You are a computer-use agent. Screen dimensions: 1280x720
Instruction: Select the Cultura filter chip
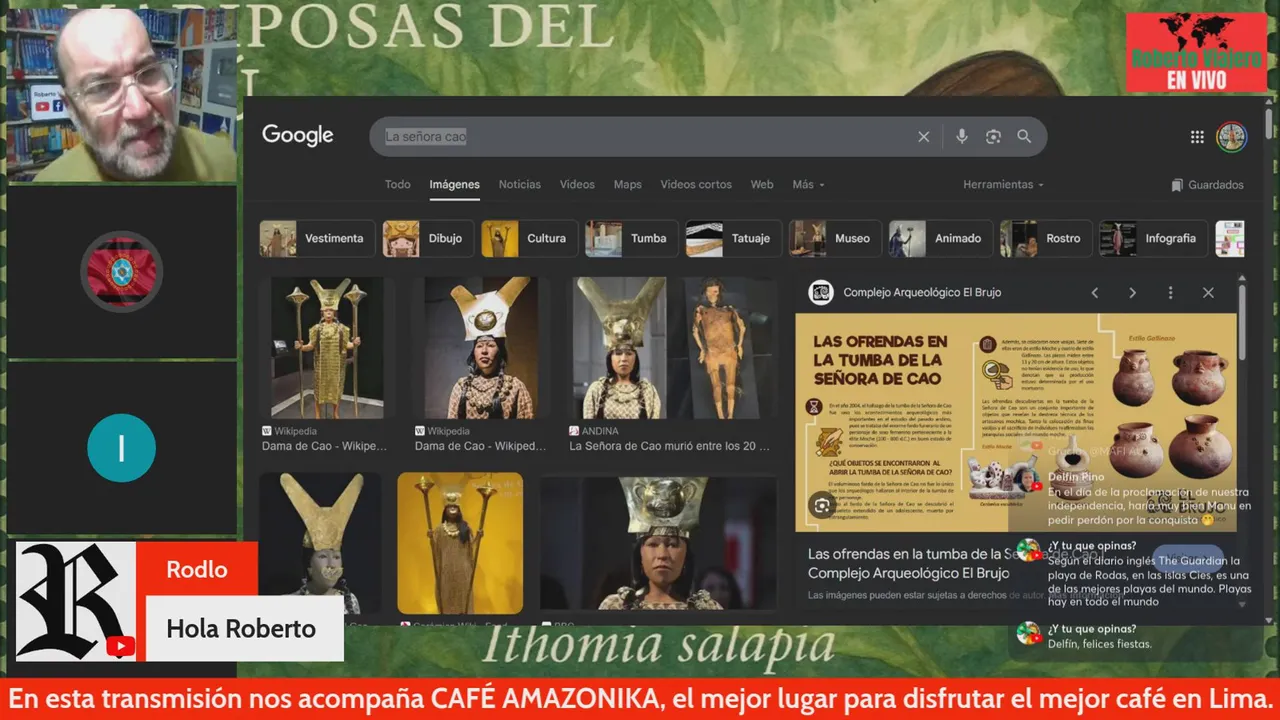(529, 239)
